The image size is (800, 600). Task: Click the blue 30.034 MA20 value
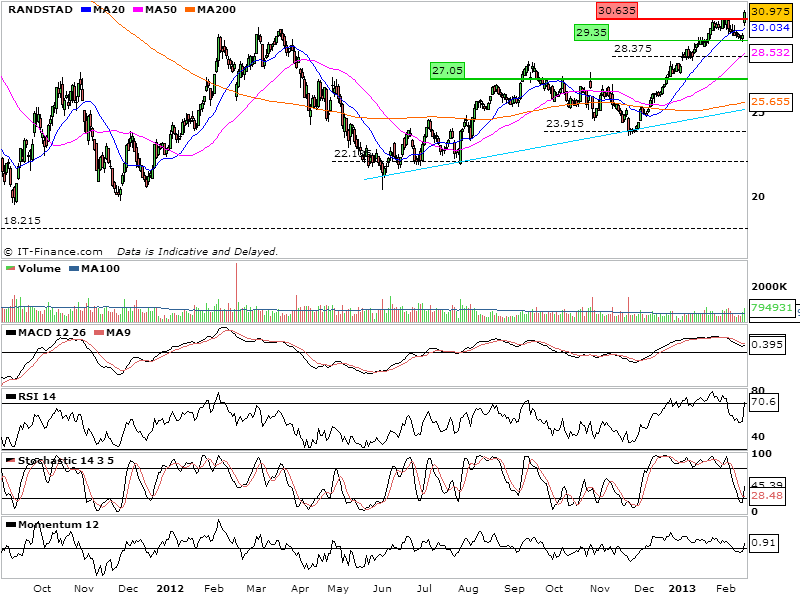[770, 28]
